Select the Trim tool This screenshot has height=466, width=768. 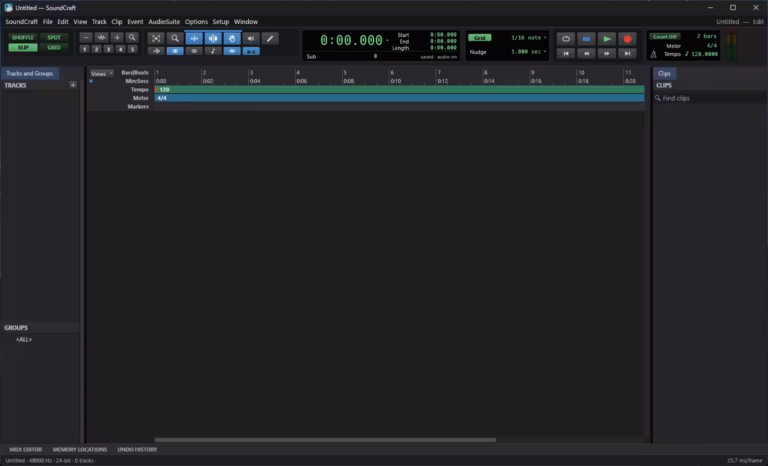tap(194, 39)
